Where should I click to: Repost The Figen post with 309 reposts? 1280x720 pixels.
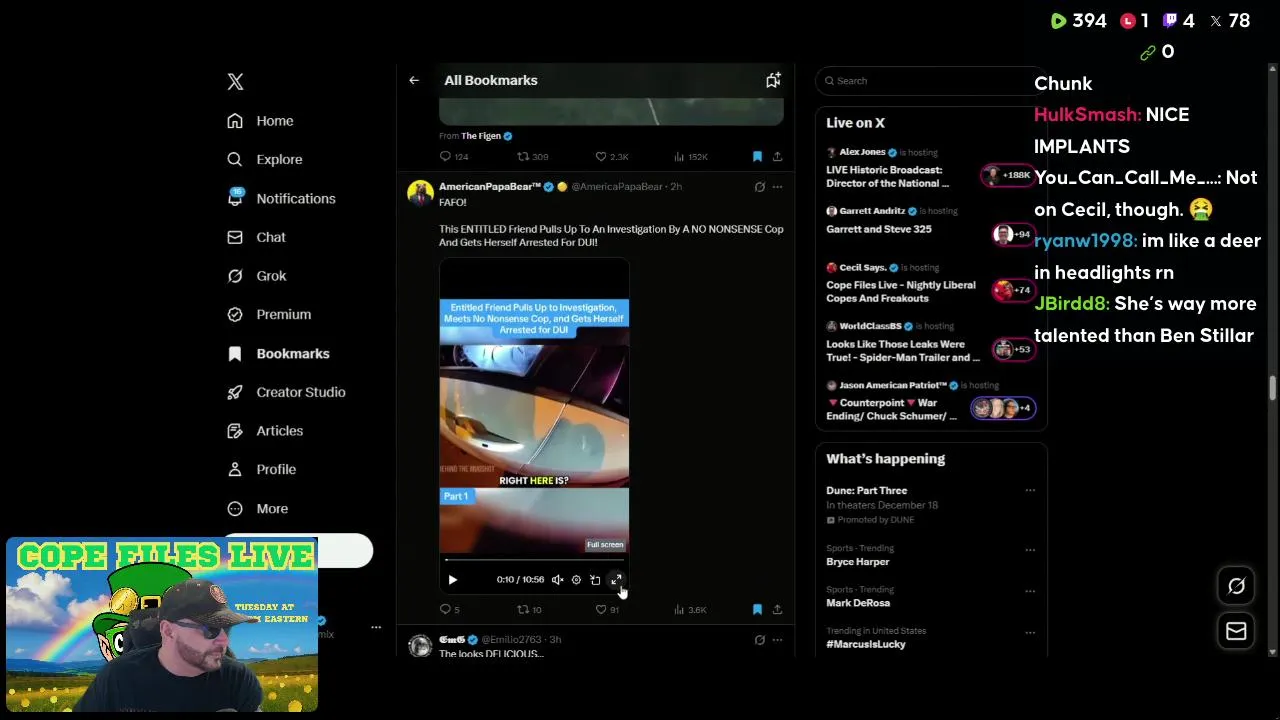point(532,157)
